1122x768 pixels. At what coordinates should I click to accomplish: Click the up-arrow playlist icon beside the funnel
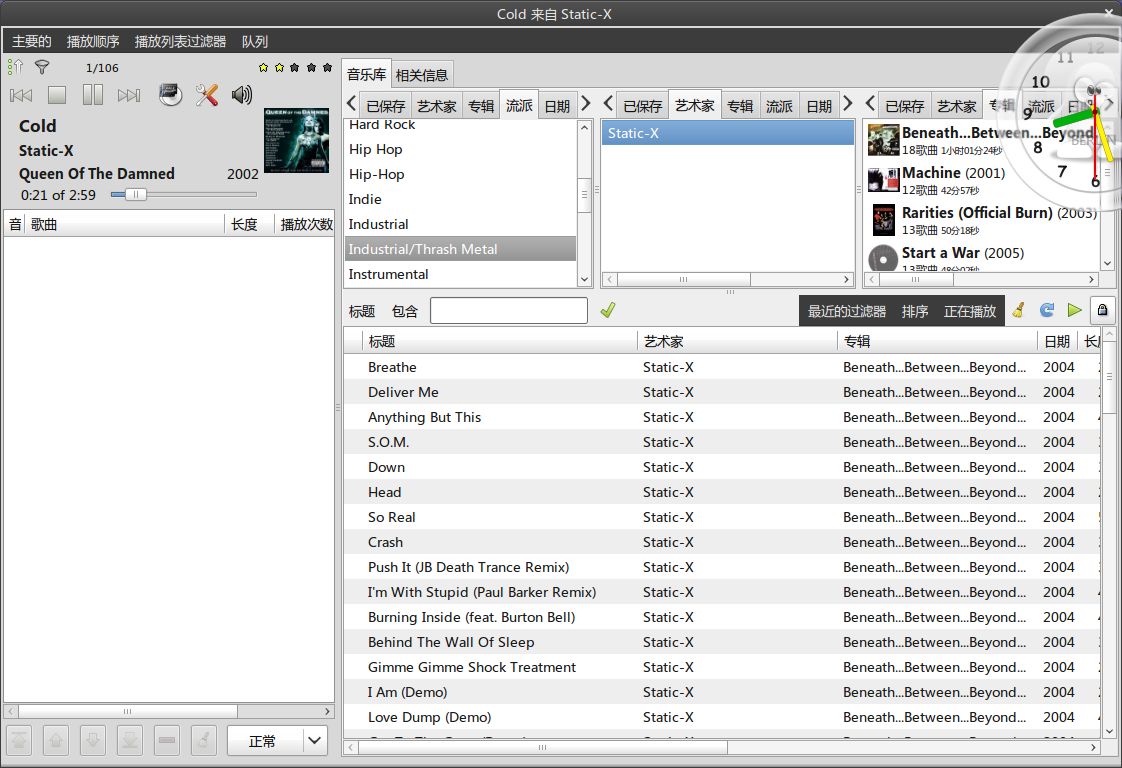pyautogui.click(x=16, y=67)
